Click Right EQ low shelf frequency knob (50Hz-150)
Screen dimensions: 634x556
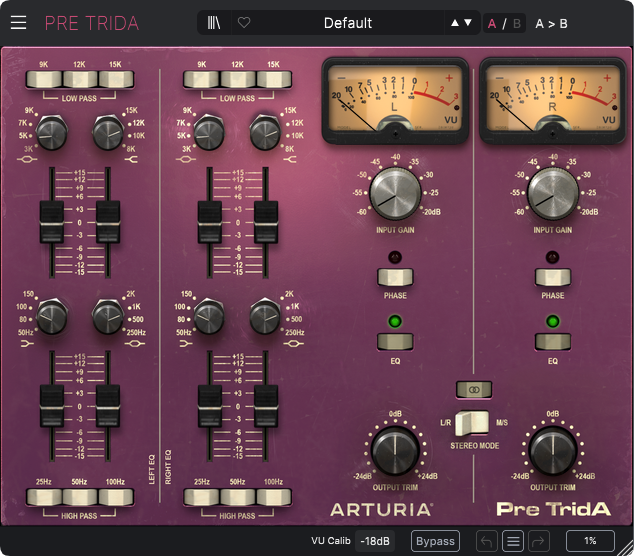[x=209, y=316]
